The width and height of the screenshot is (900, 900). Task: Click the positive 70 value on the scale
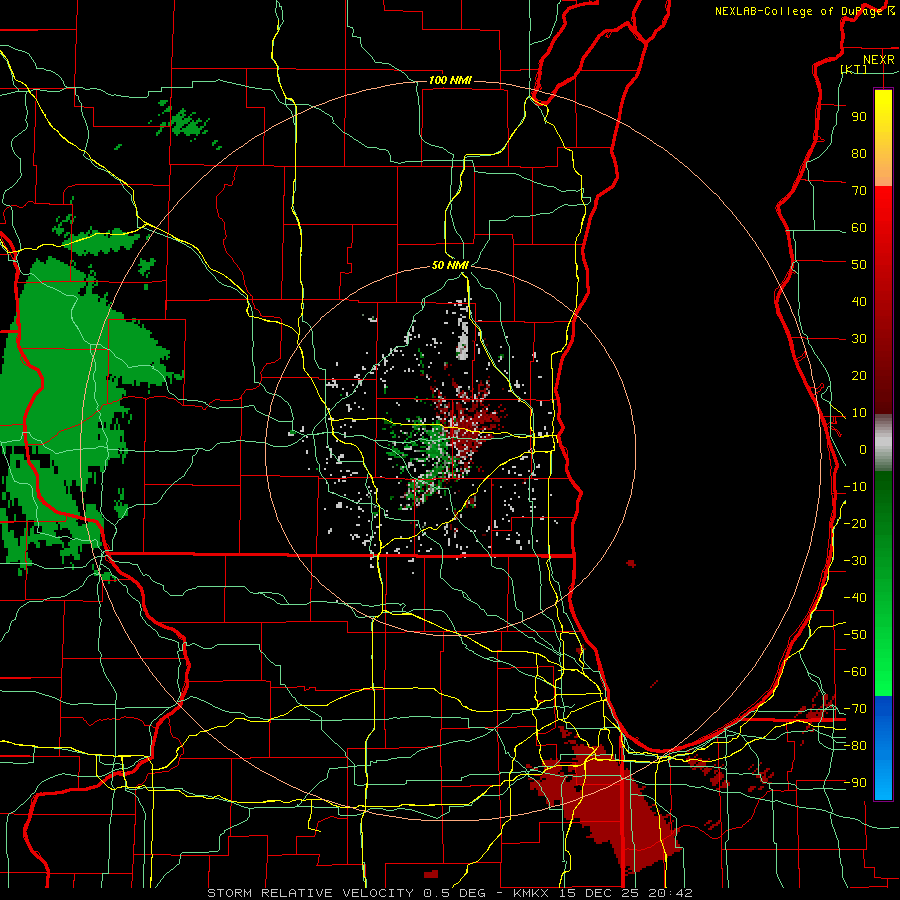(x=859, y=191)
